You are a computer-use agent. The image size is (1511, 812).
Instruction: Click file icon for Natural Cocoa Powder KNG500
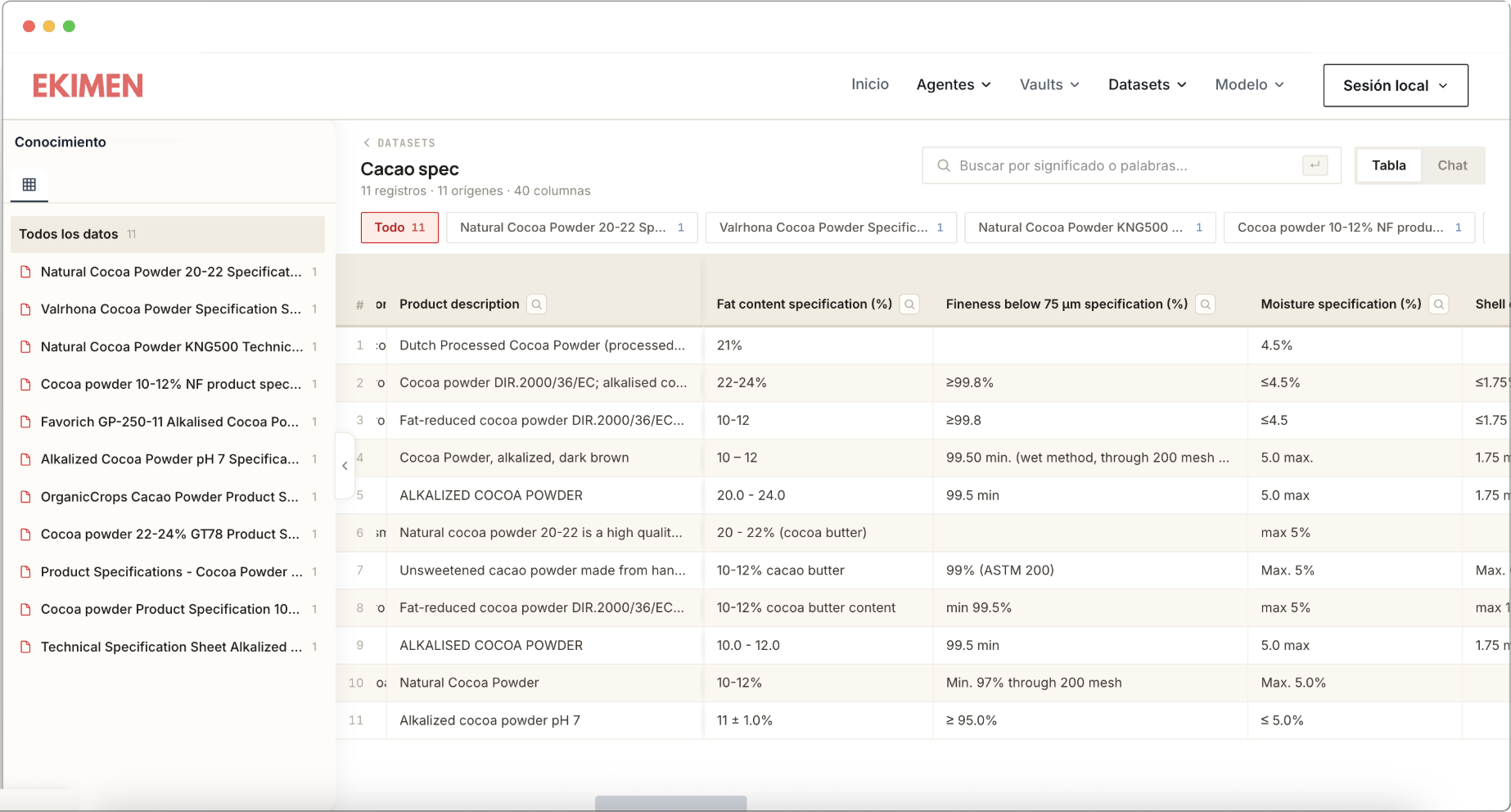pos(25,347)
